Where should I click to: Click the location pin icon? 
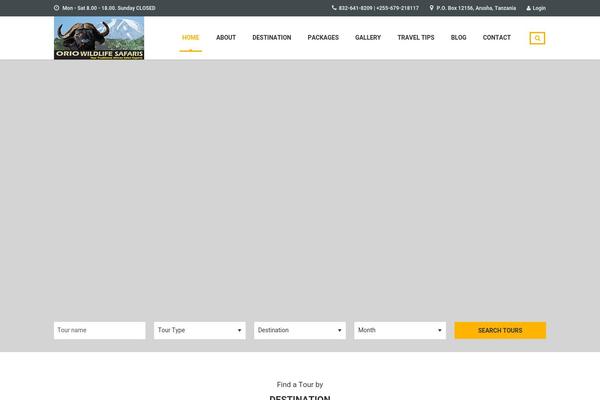pyautogui.click(x=432, y=8)
